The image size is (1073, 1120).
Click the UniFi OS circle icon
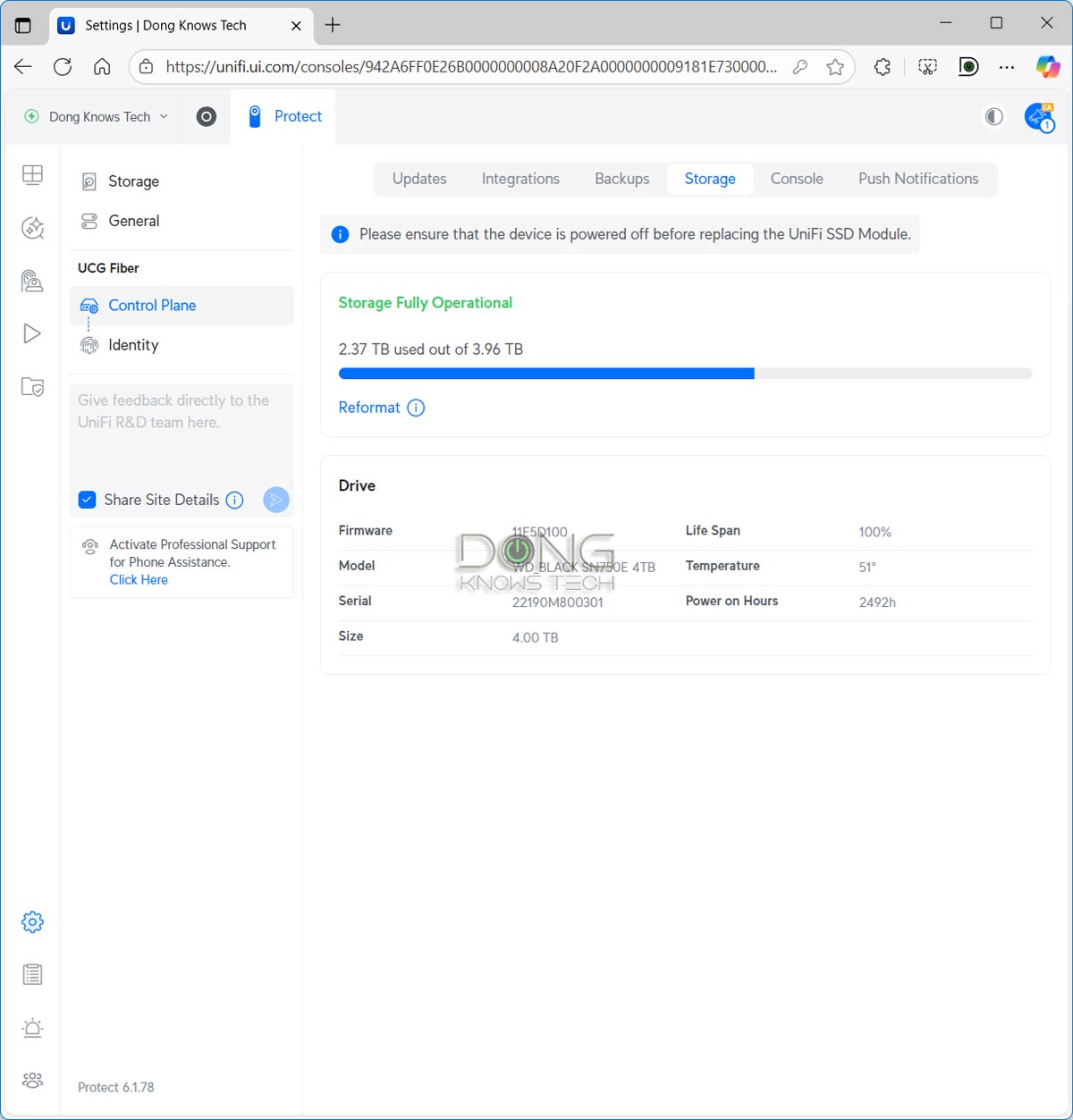click(x=207, y=116)
